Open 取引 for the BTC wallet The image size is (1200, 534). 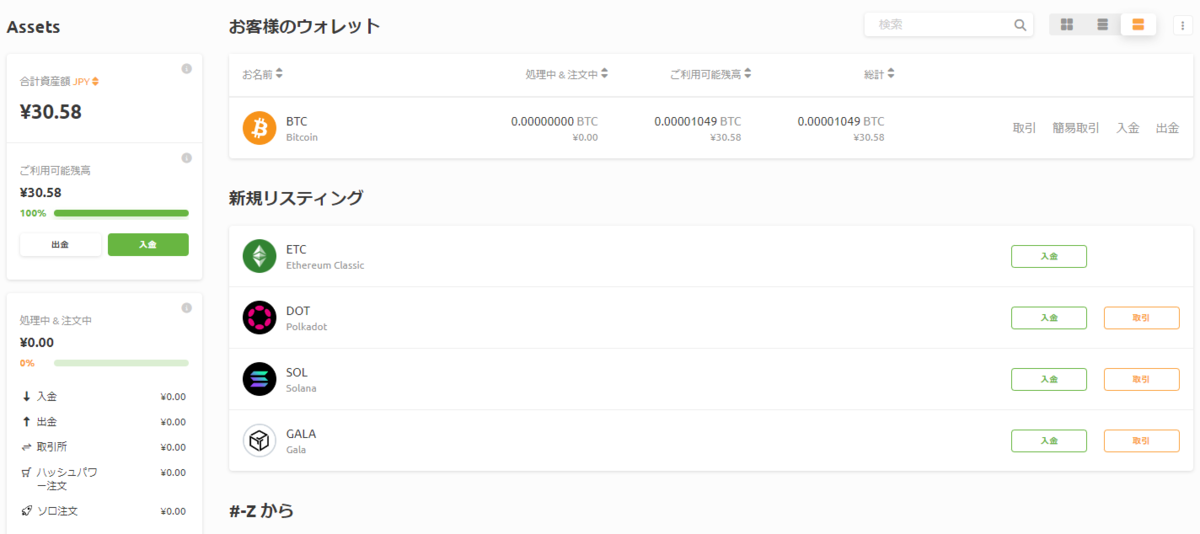[1024, 128]
